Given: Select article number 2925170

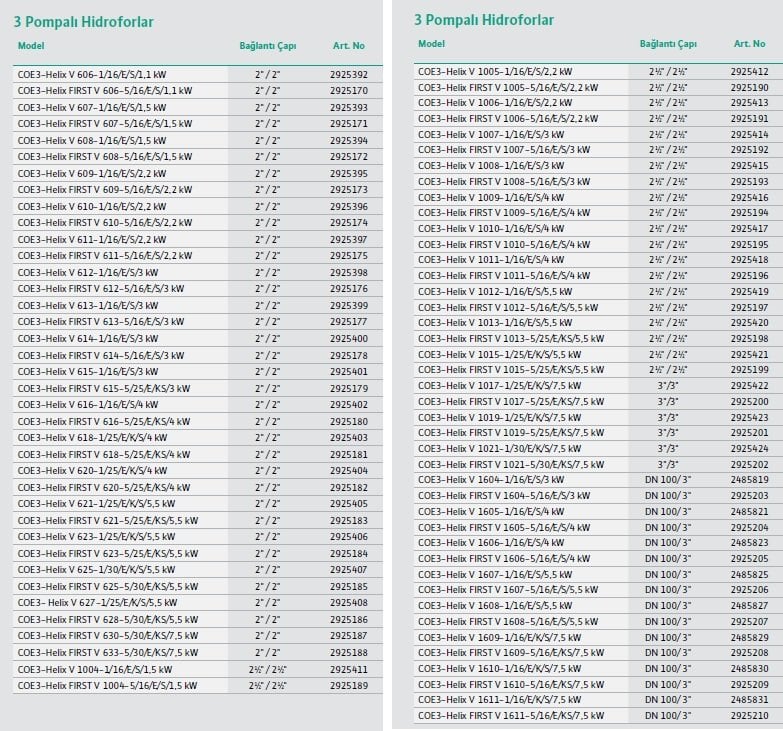Looking at the screenshot, I should click(349, 91).
